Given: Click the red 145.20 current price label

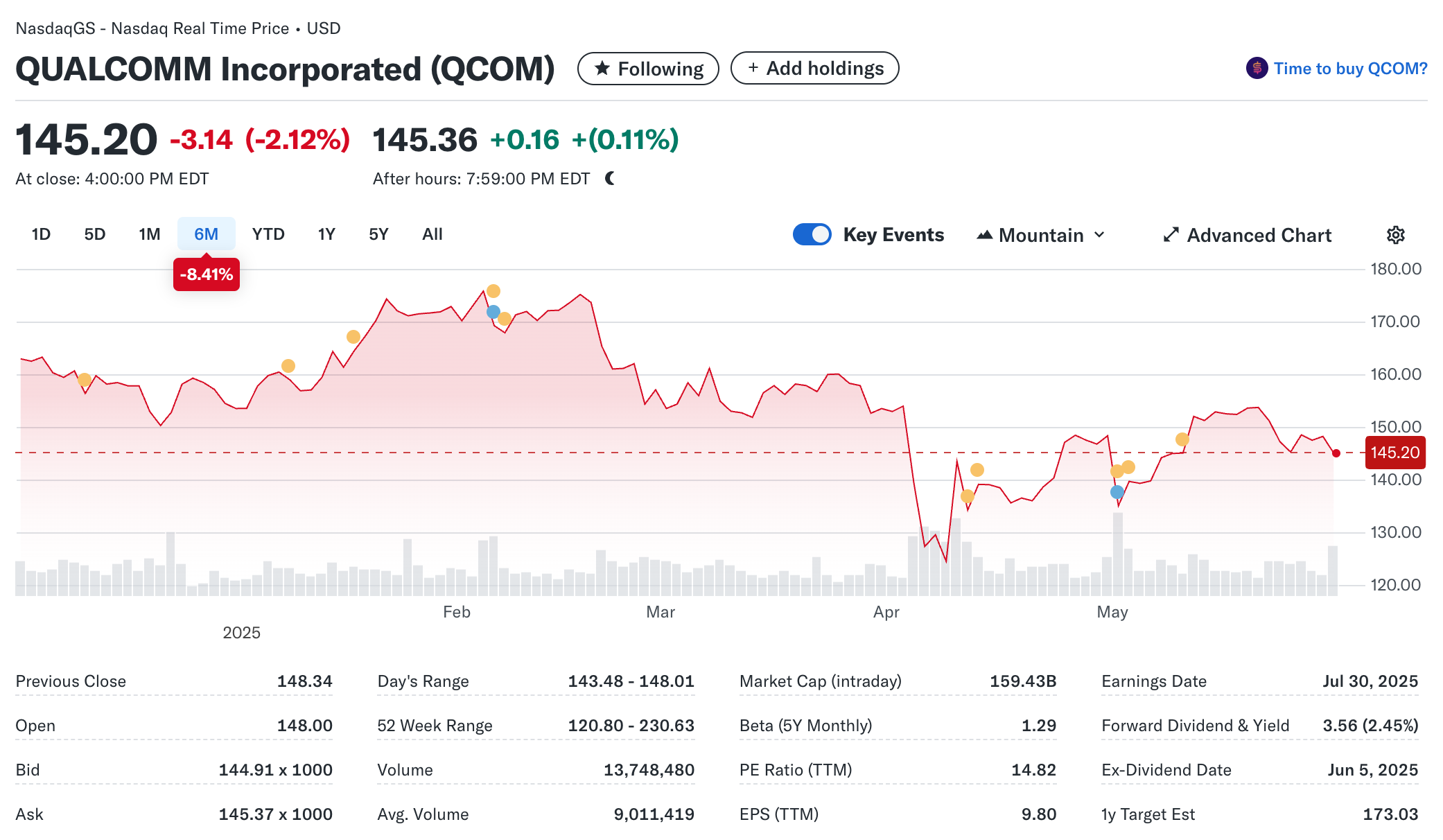Looking at the screenshot, I should click(1394, 453).
